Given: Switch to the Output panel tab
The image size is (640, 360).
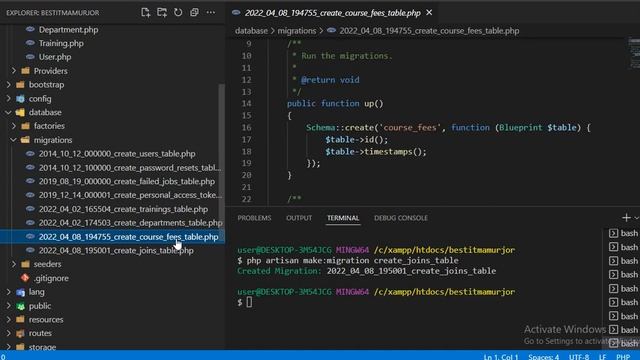Looking at the screenshot, I should pyautogui.click(x=299, y=218).
